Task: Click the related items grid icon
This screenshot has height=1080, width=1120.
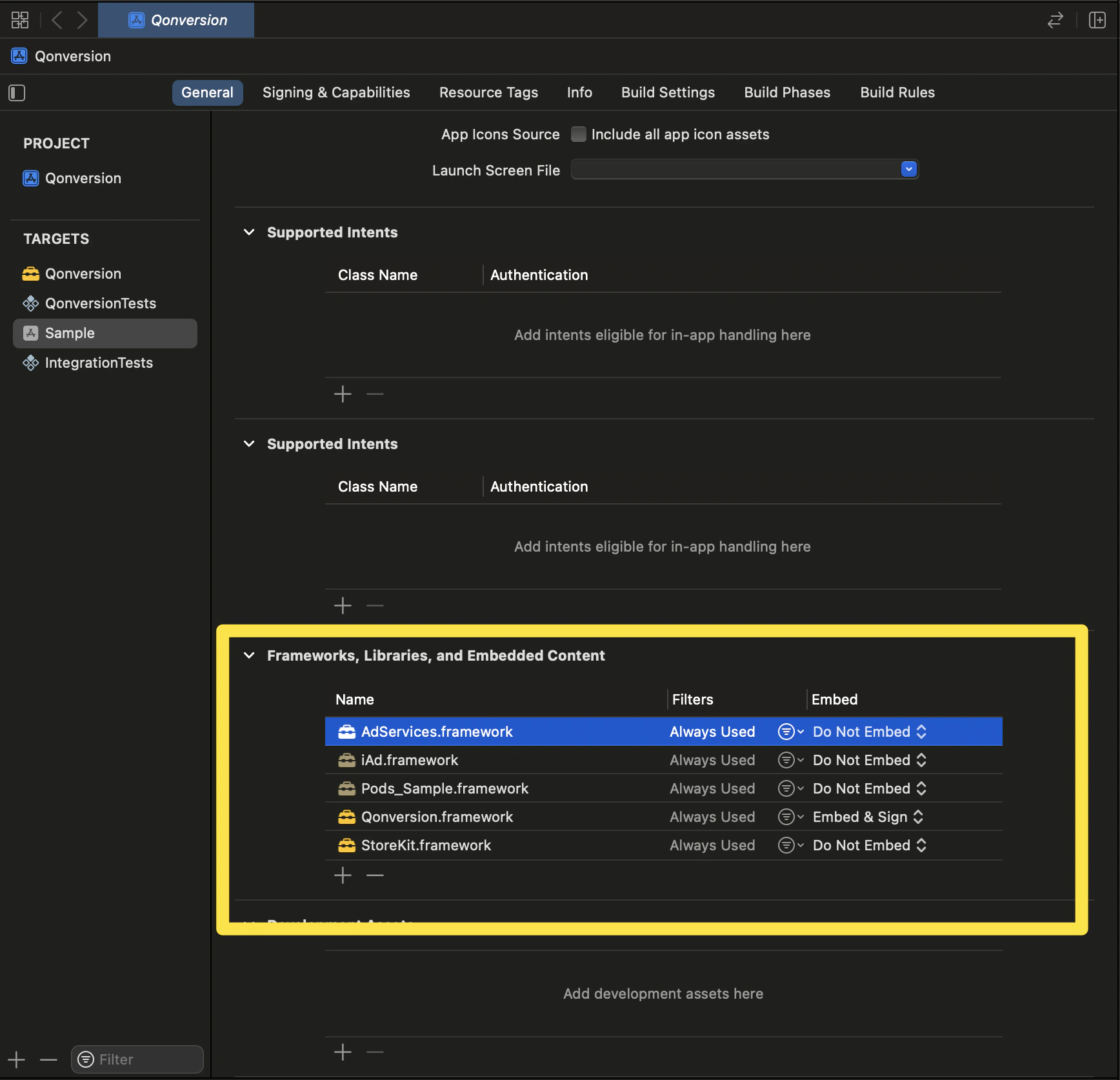Action: (20, 20)
